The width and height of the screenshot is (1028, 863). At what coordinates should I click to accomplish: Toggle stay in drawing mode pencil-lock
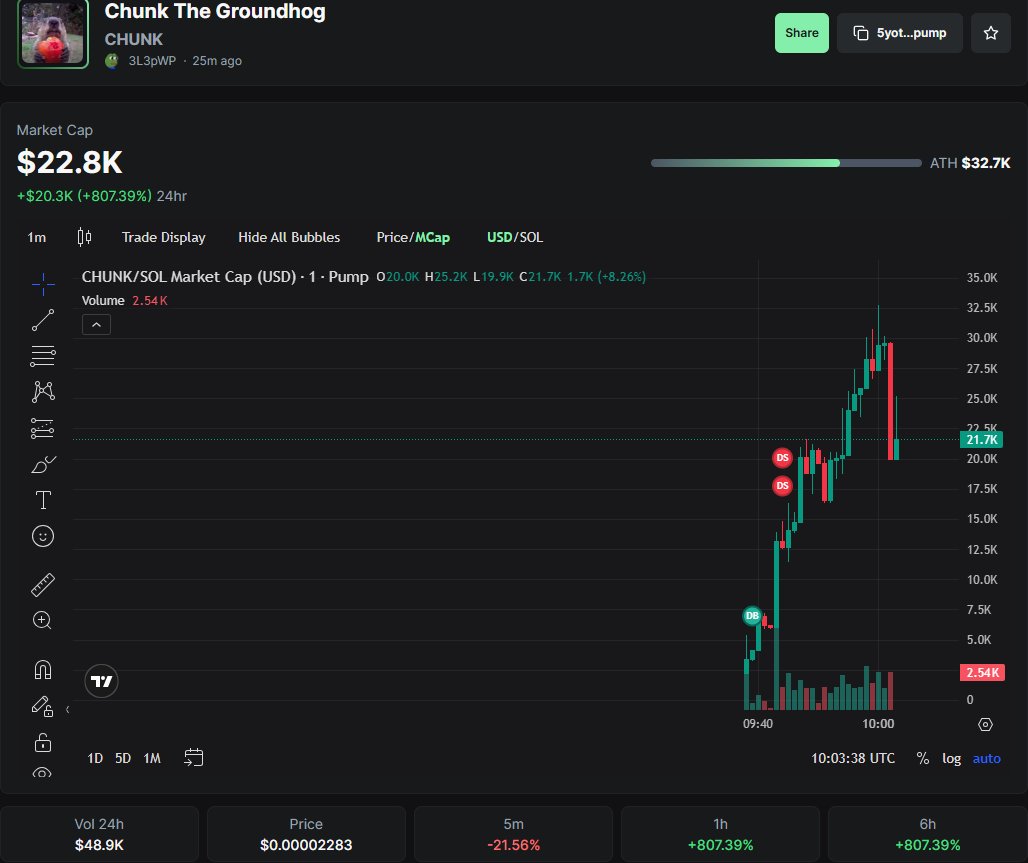(x=43, y=706)
